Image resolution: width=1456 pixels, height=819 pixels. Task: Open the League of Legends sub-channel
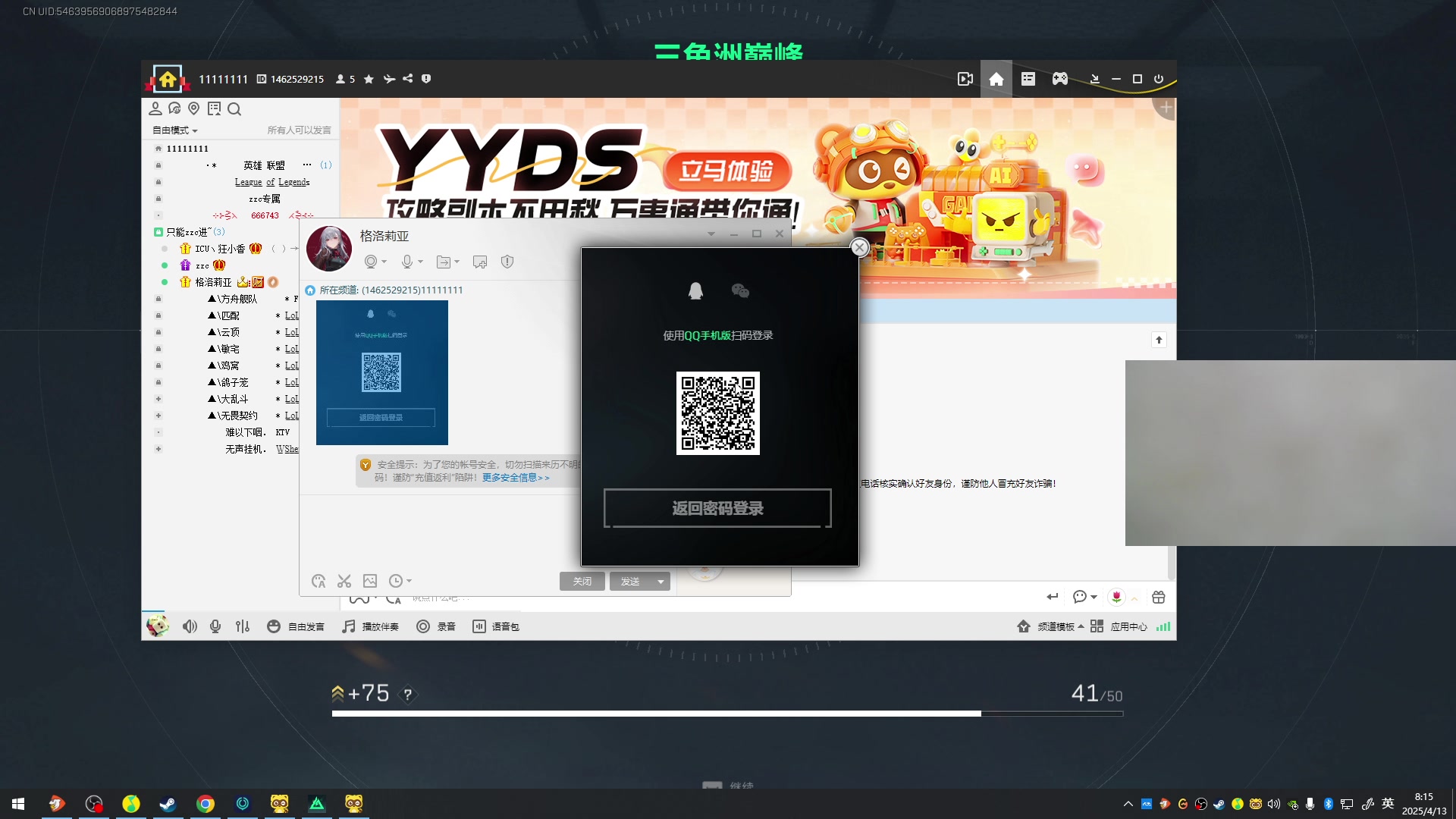pyautogui.click(x=272, y=182)
